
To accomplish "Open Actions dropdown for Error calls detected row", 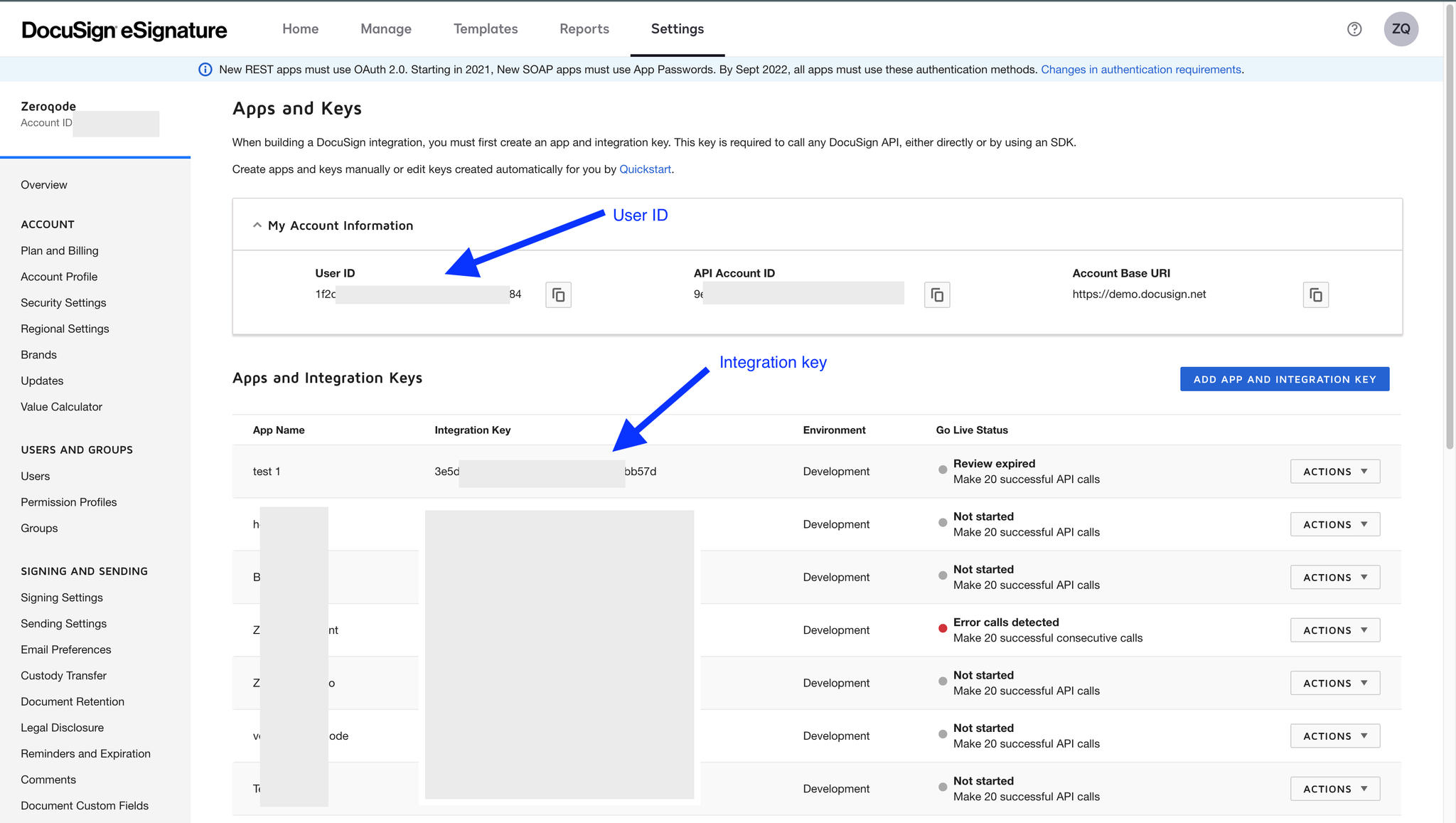I will [1334, 630].
